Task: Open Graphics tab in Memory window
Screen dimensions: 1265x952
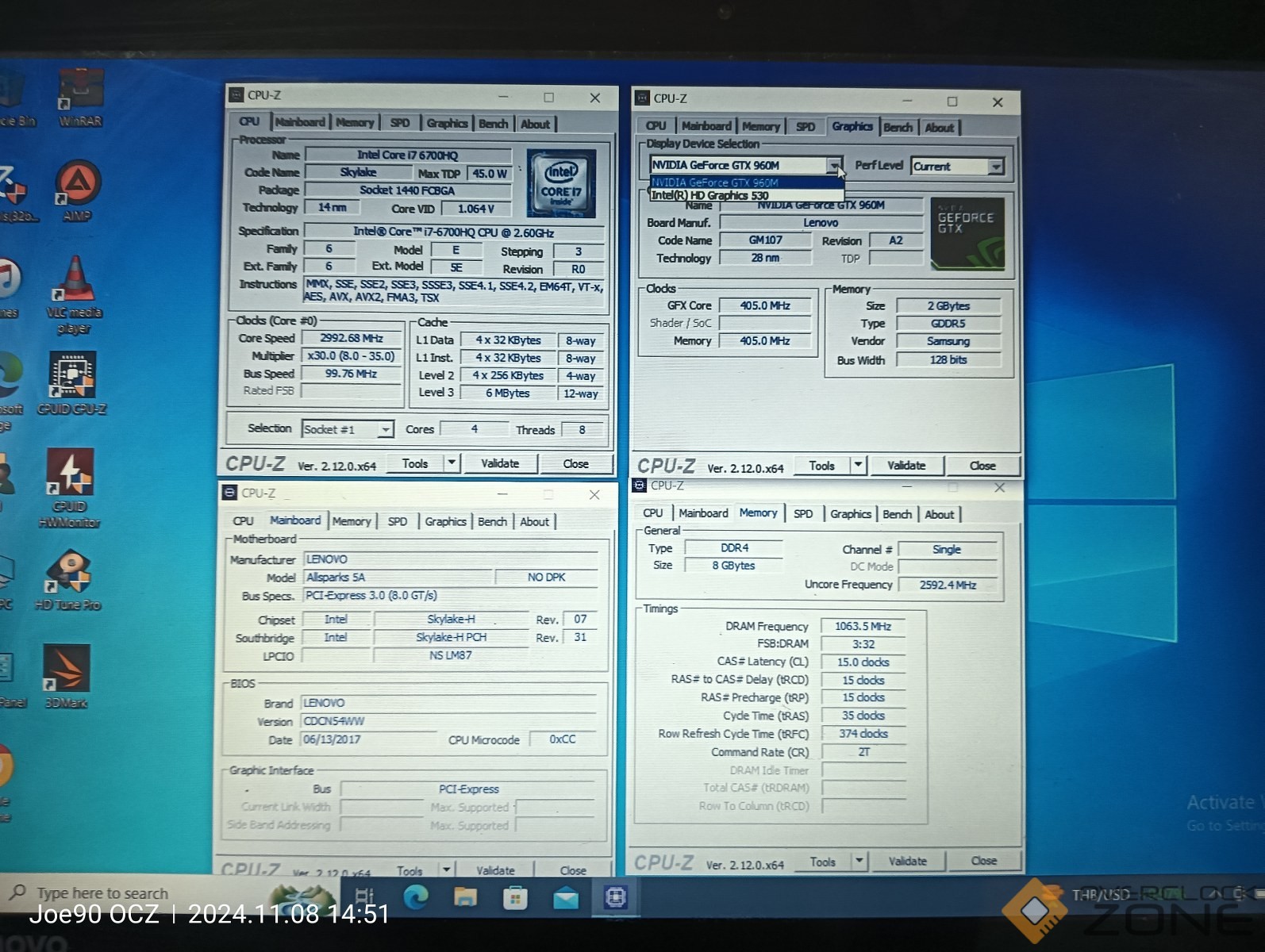Action: [851, 514]
